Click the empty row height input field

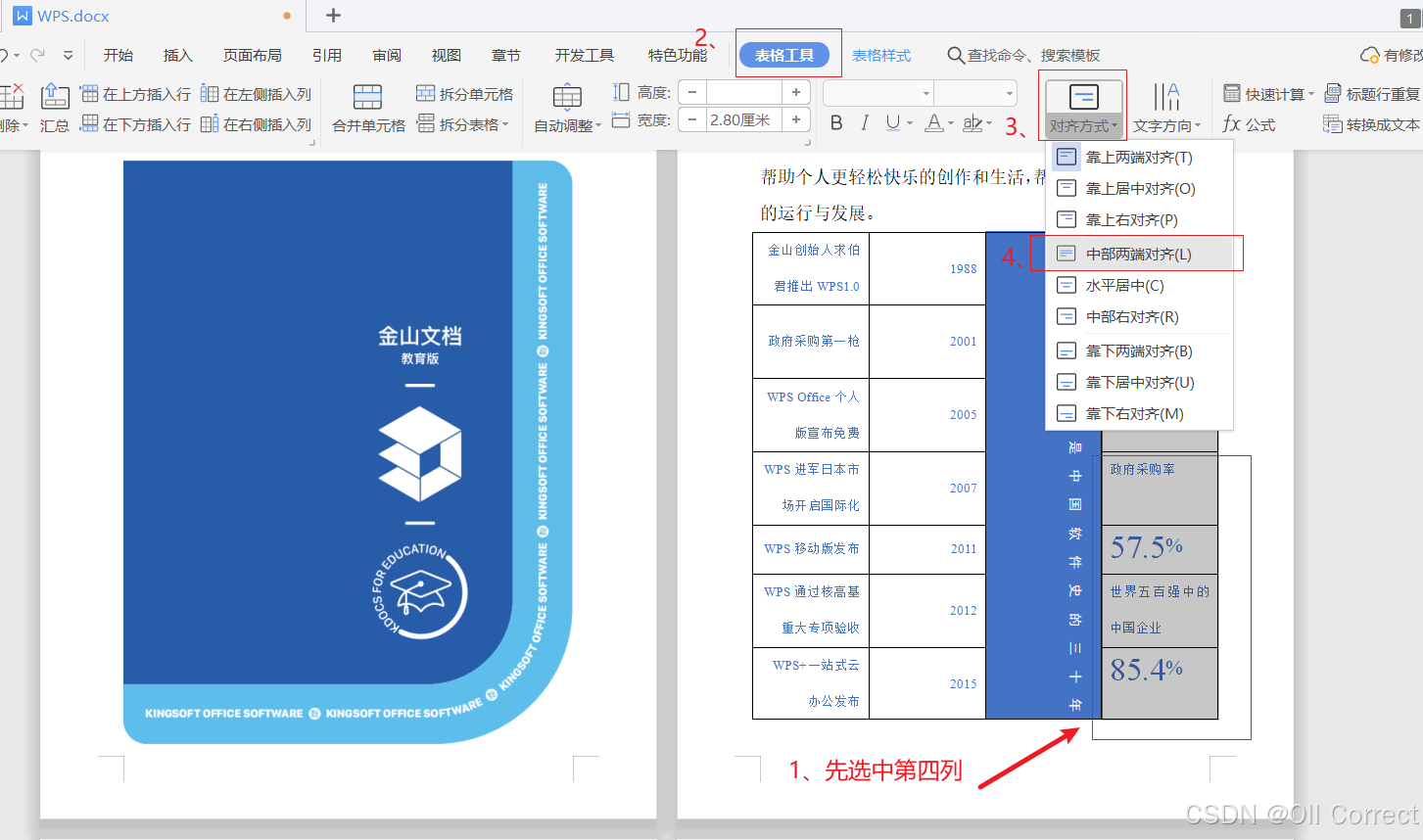pos(743,92)
